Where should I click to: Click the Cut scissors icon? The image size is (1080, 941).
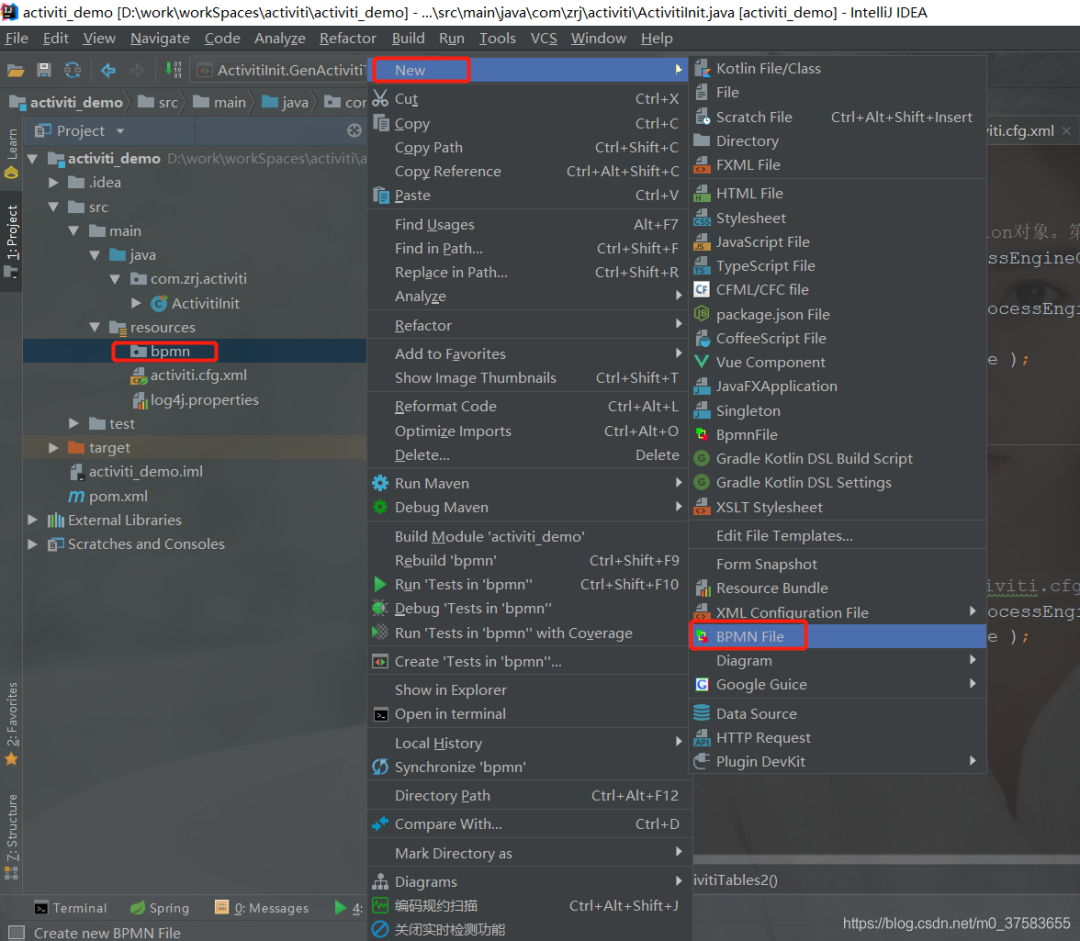point(380,99)
